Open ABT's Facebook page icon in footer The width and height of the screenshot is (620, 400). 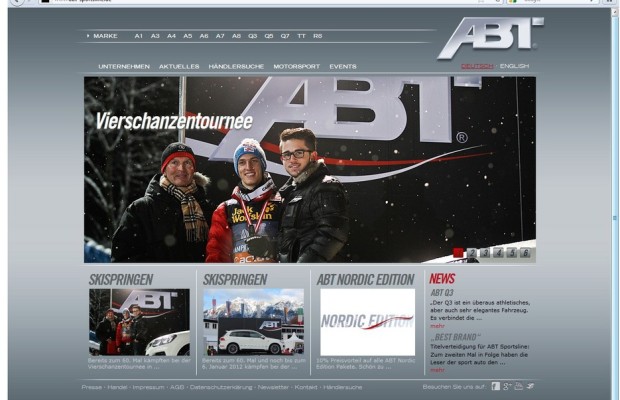[495, 386]
